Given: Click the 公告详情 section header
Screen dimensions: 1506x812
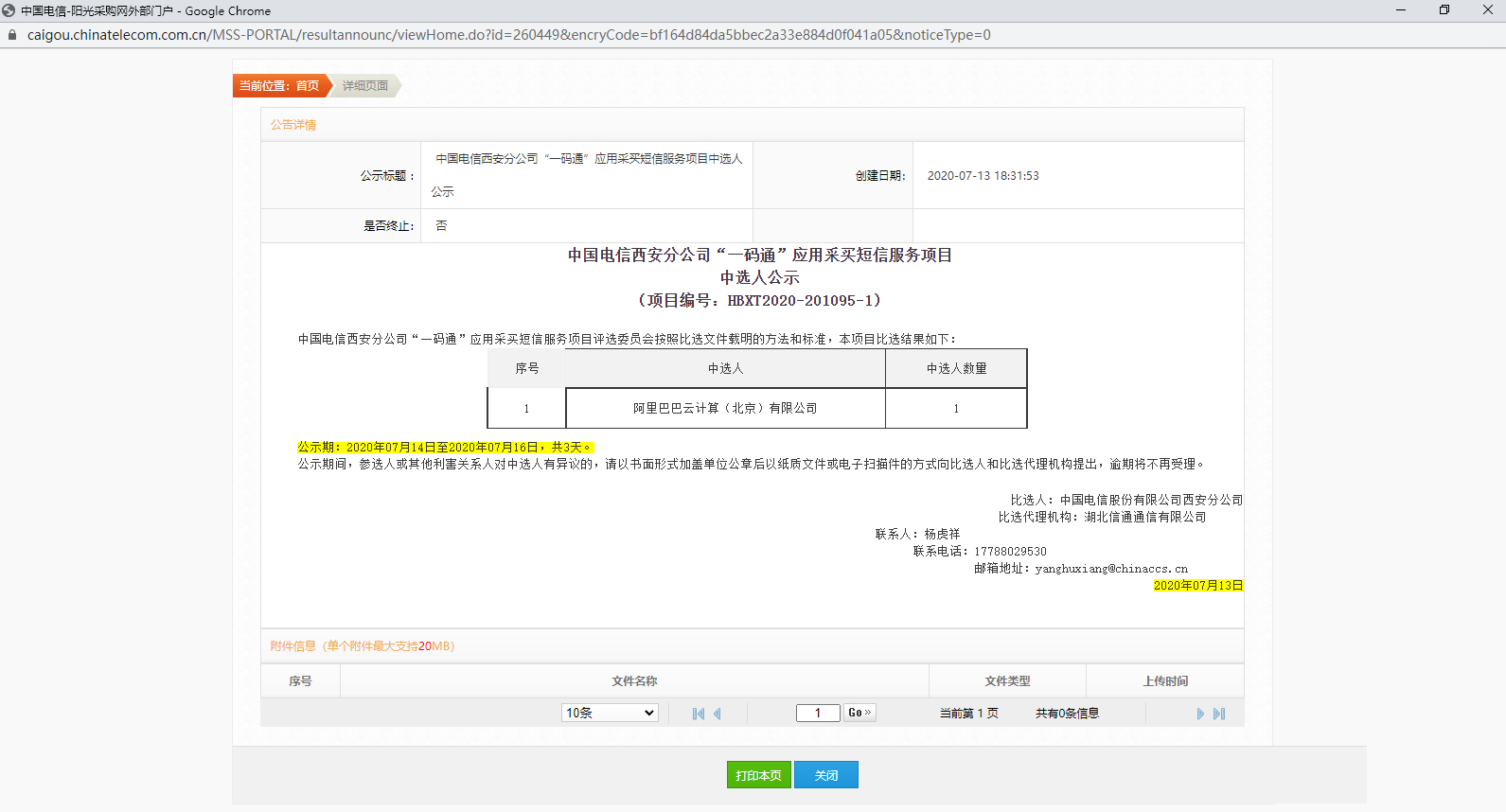Looking at the screenshot, I should point(293,125).
